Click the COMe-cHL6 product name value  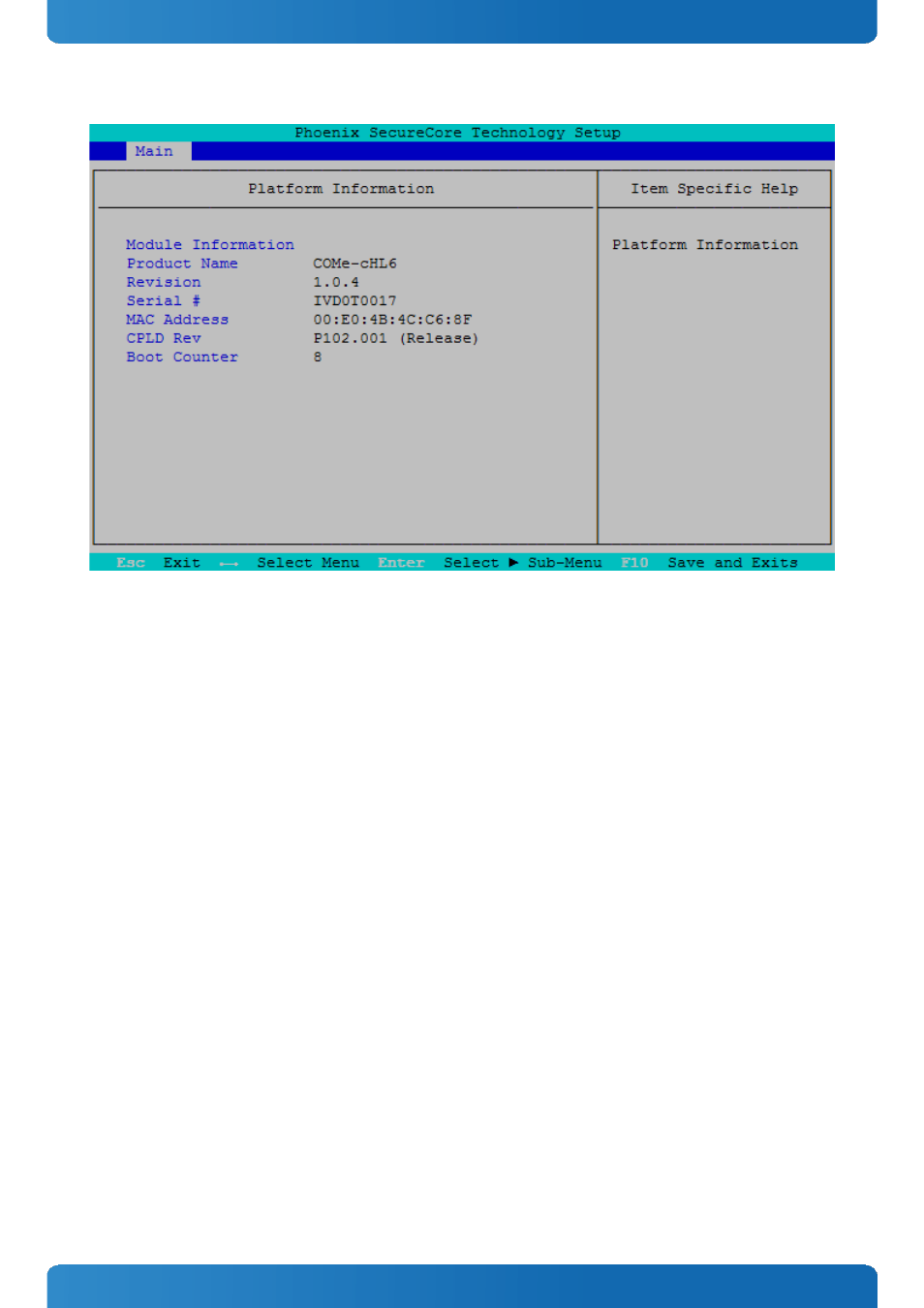pyautogui.click(x=354, y=264)
